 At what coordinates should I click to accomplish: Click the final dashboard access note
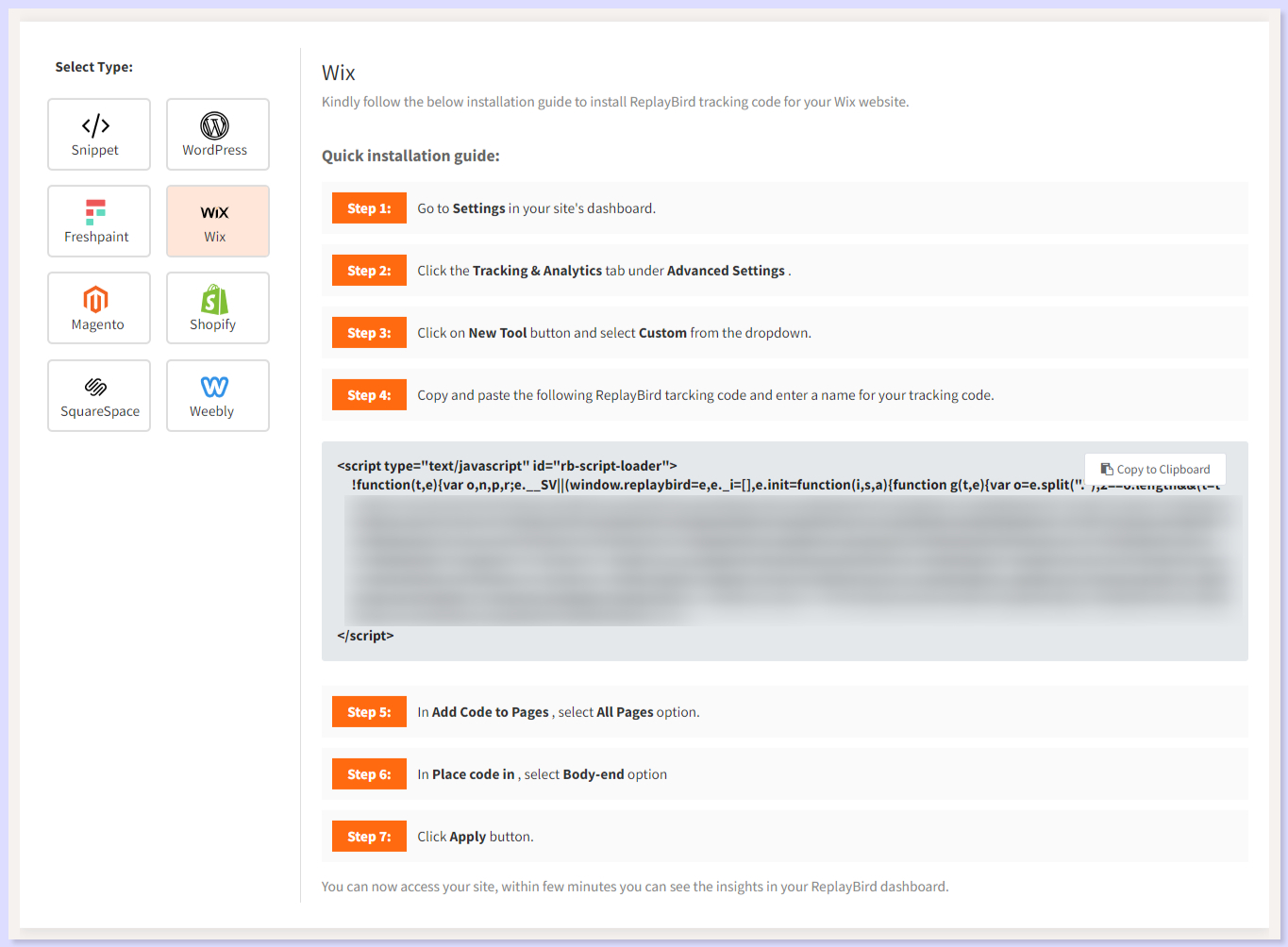click(634, 886)
